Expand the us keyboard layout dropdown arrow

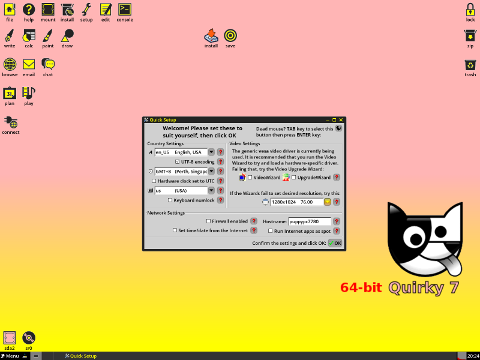tap(211, 190)
